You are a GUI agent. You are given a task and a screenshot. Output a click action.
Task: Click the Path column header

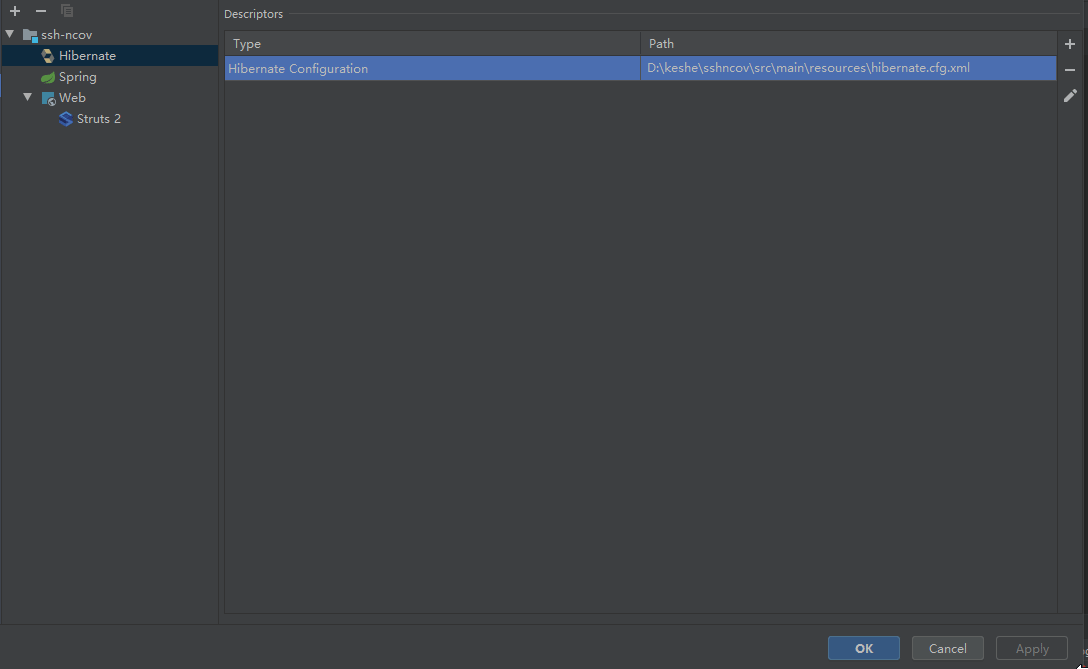[x=849, y=44]
